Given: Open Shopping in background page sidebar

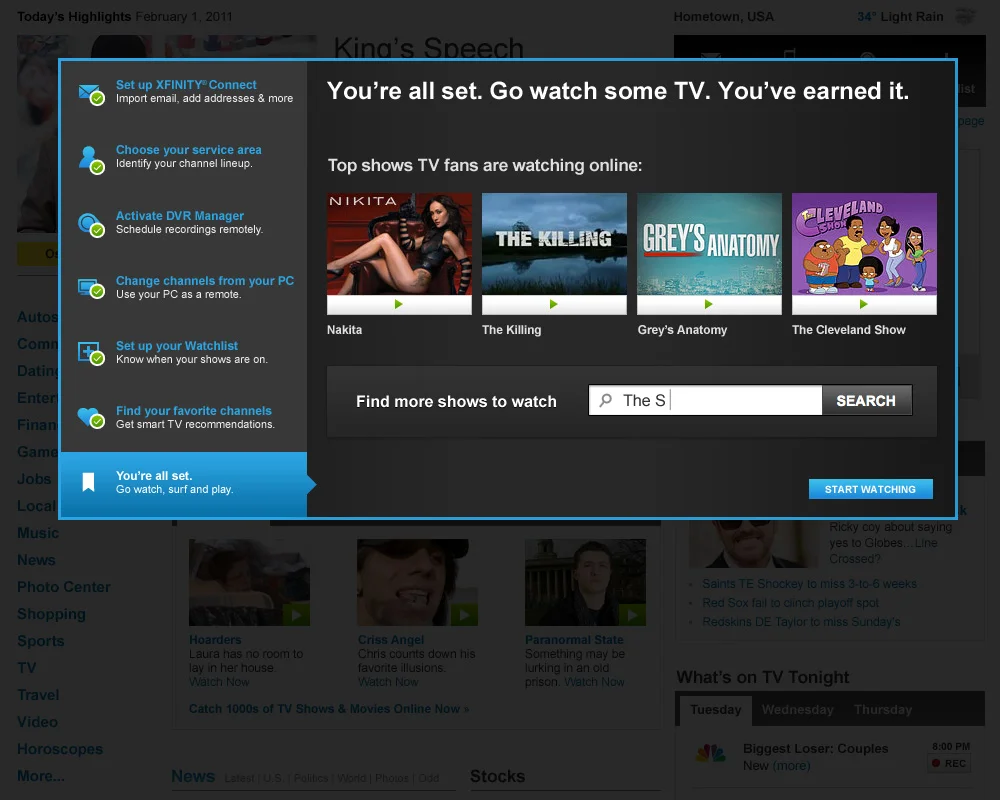Looking at the screenshot, I should [x=51, y=614].
